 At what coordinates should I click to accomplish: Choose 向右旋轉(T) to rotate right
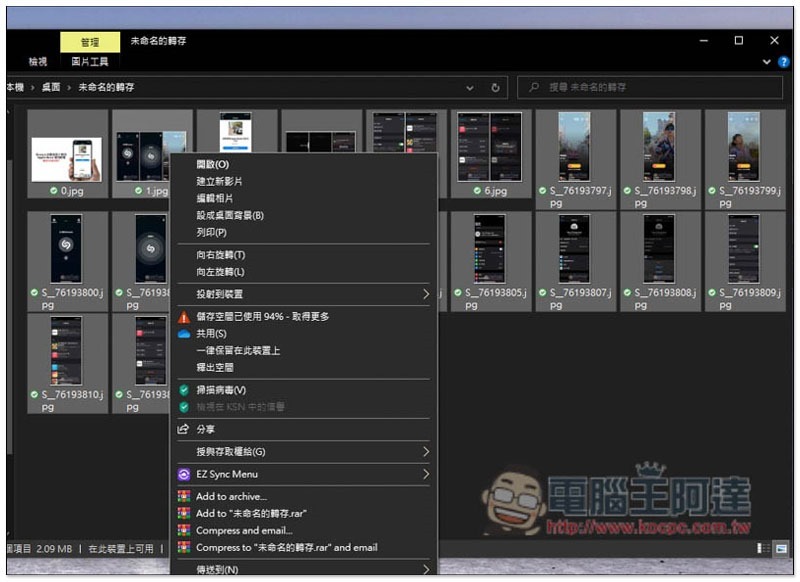(220, 255)
